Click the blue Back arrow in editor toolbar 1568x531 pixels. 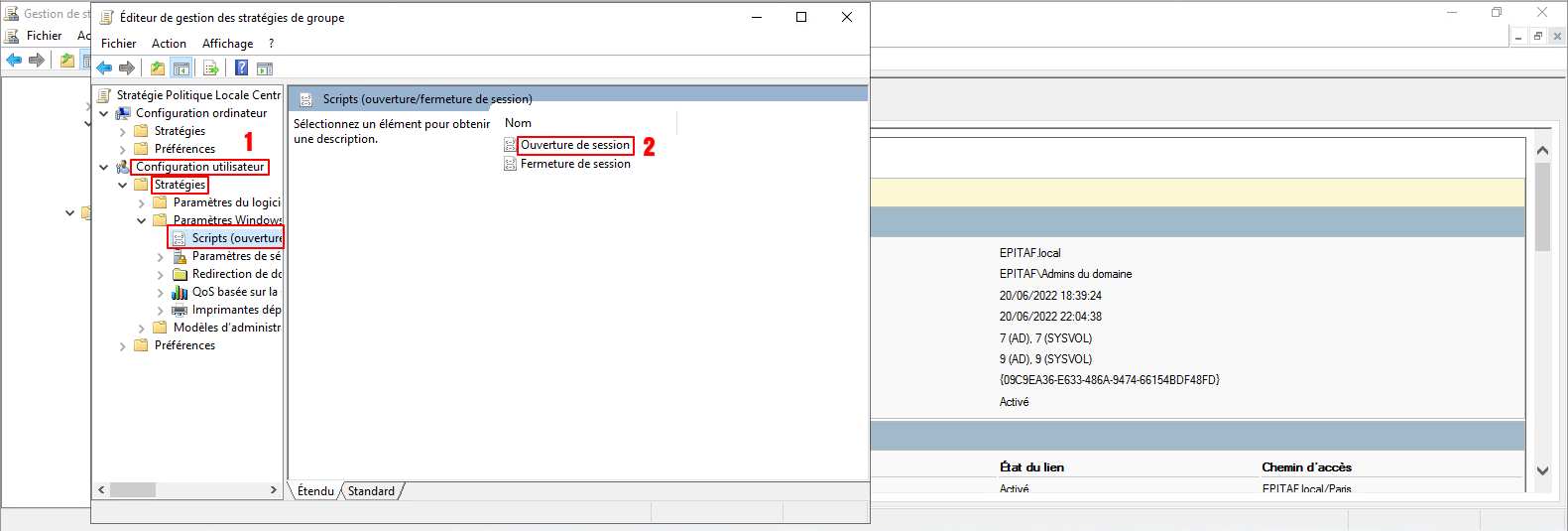click(x=104, y=68)
